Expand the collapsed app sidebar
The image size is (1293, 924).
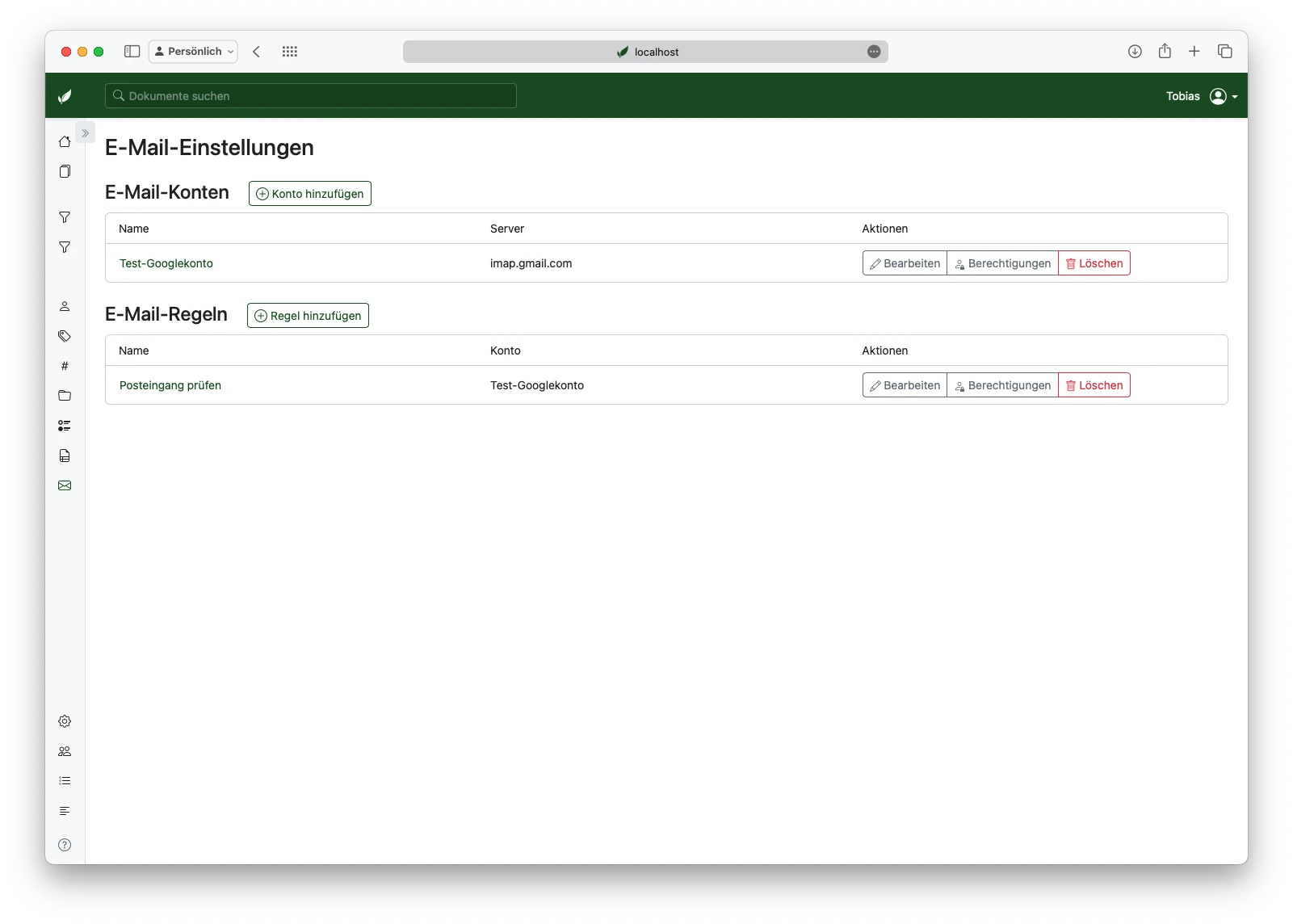pos(85,132)
